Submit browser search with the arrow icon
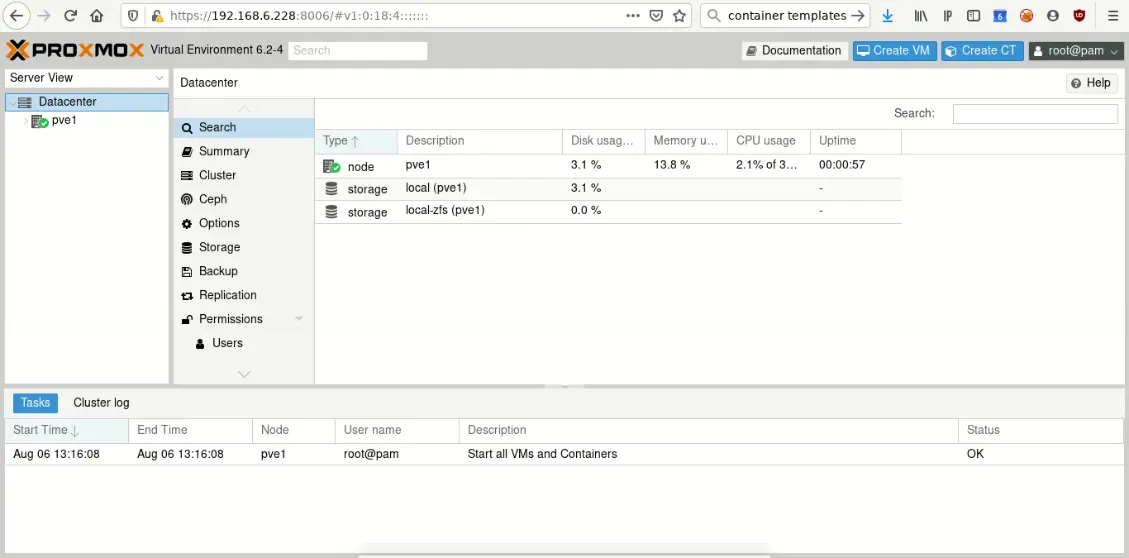 (x=858, y=16)
